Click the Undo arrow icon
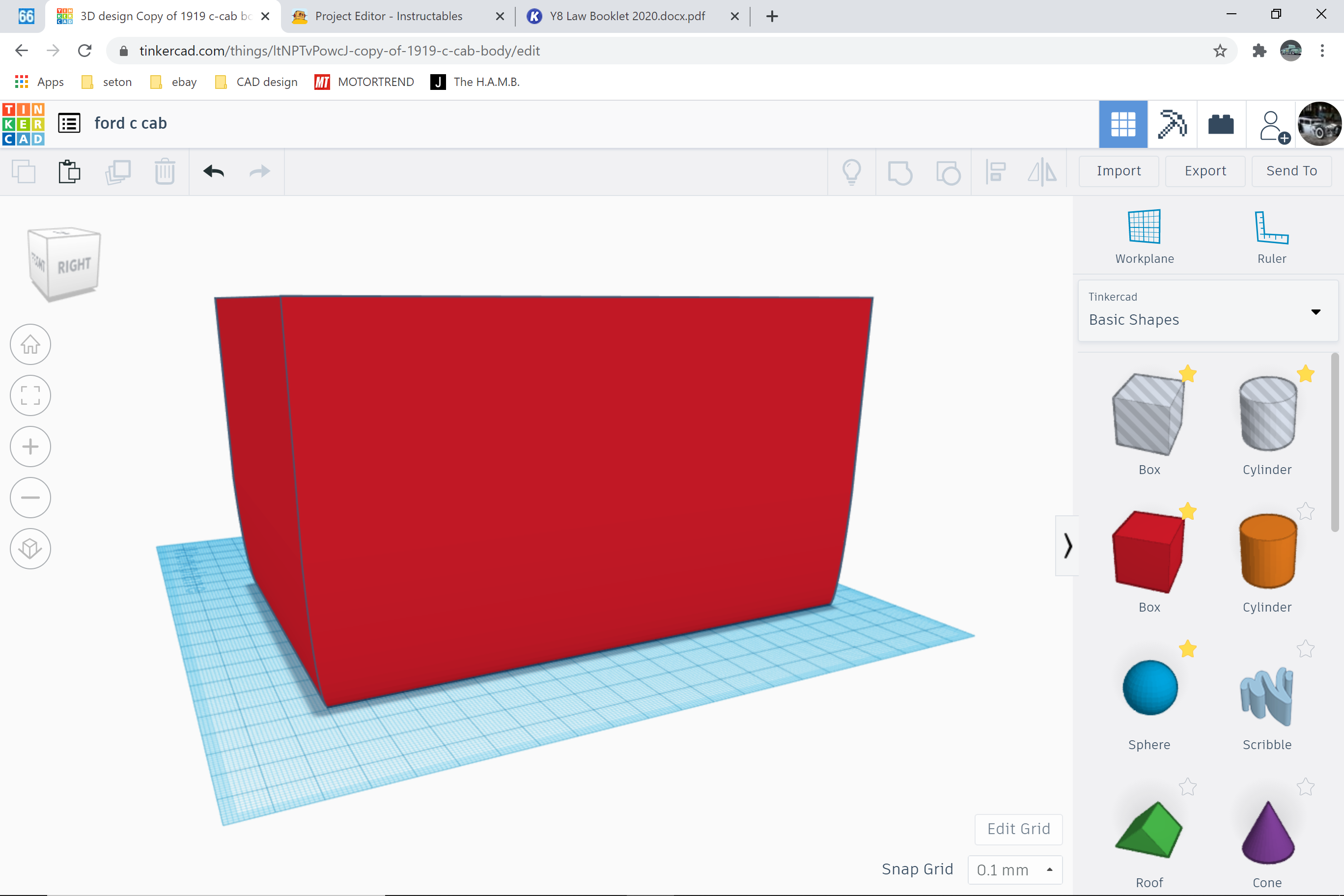This screenshot has height=896, width=1344. pyautogui.click(x=213, y=171)
